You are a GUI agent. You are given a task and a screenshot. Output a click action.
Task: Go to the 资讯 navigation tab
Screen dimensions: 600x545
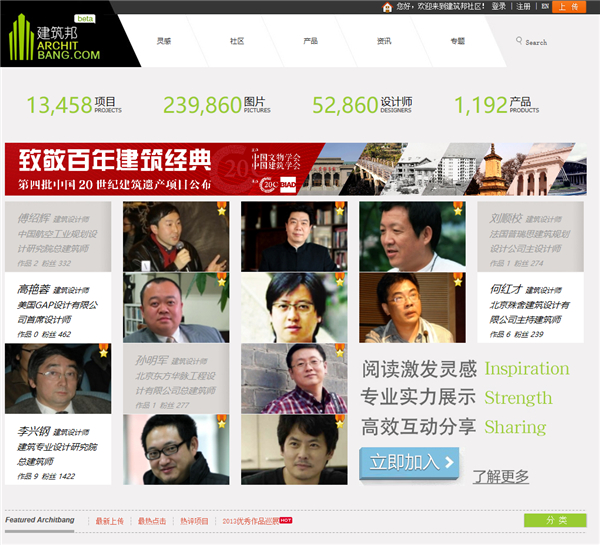pos(384,41)
